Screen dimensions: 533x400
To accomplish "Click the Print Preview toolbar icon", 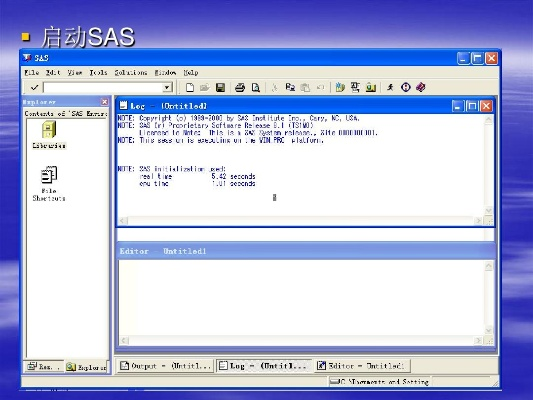I will (x=255, y=87).
